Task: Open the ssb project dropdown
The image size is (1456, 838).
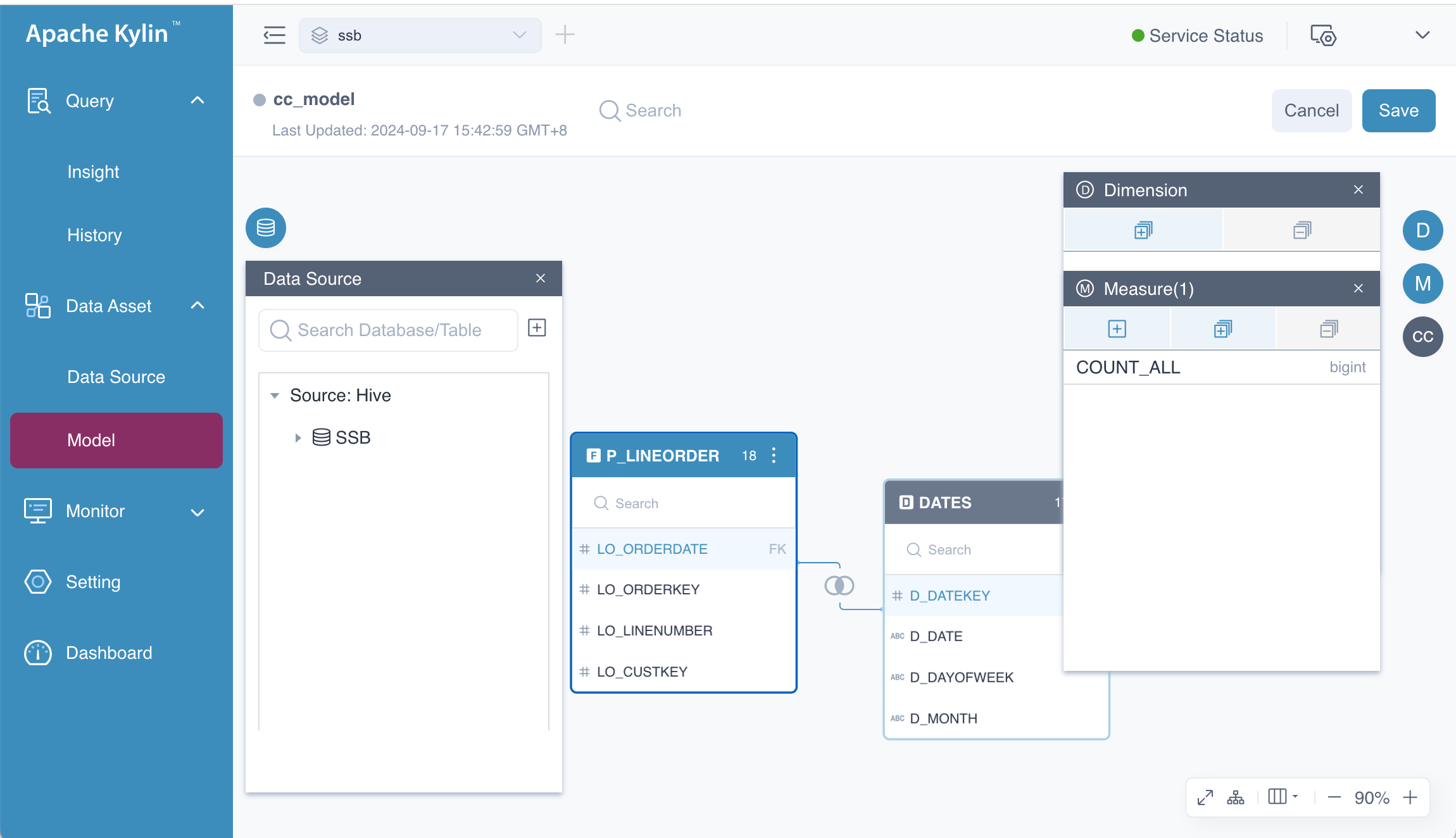Action: tap(420, 35)
